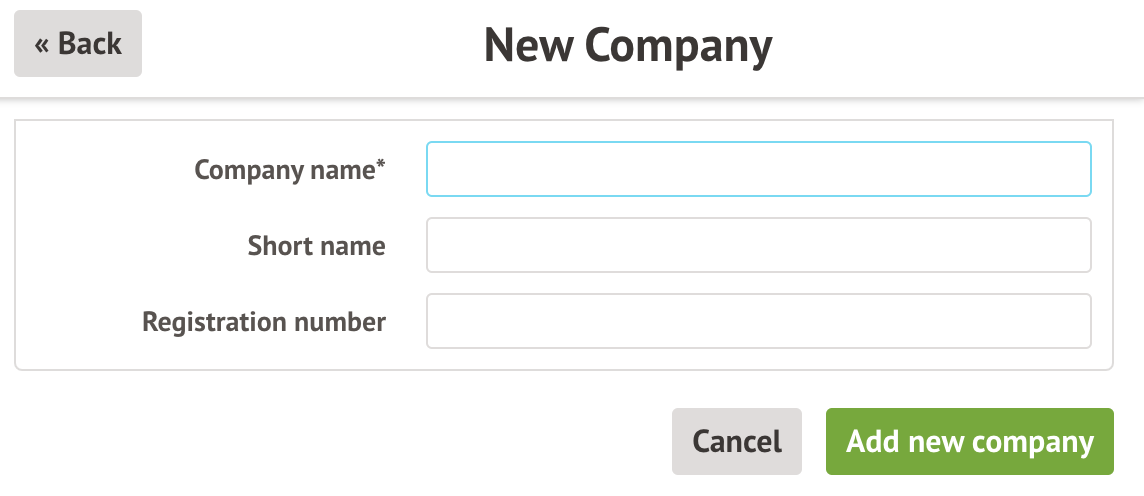Click the « Back button
The width and height of the screenshot is (1144, 496).
(78, 44)
